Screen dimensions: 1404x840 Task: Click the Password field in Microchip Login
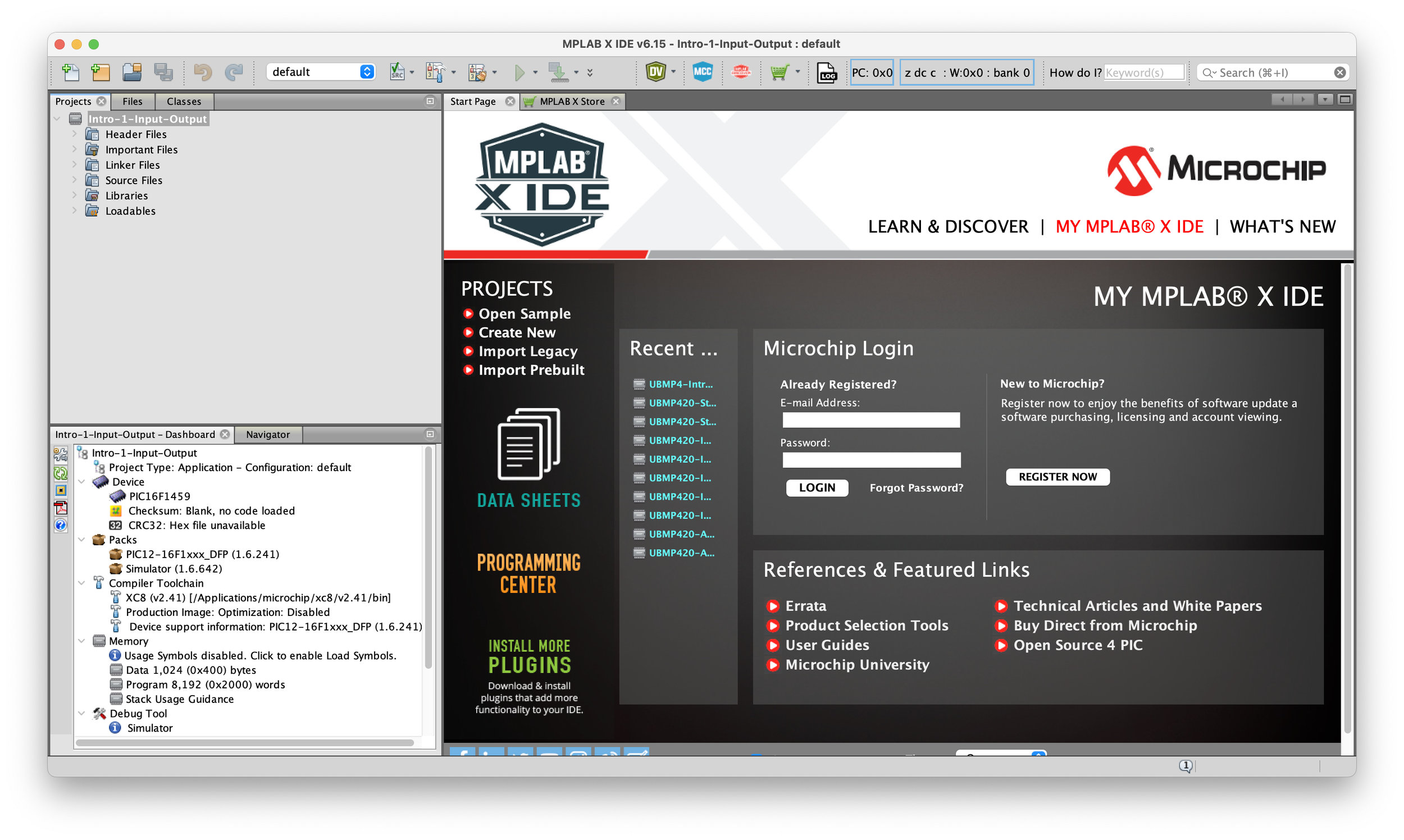870,460
